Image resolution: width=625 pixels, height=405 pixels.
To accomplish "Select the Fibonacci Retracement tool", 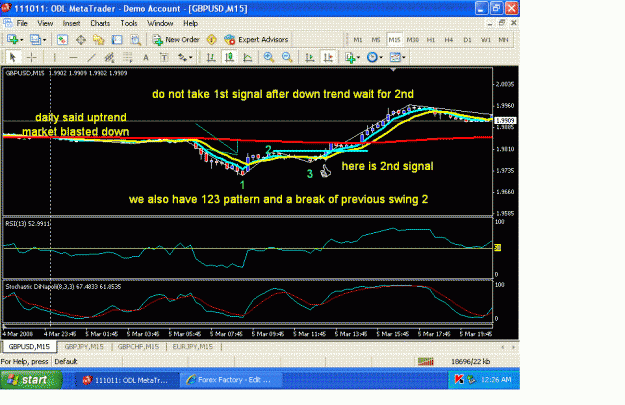I will coord(128,57).
